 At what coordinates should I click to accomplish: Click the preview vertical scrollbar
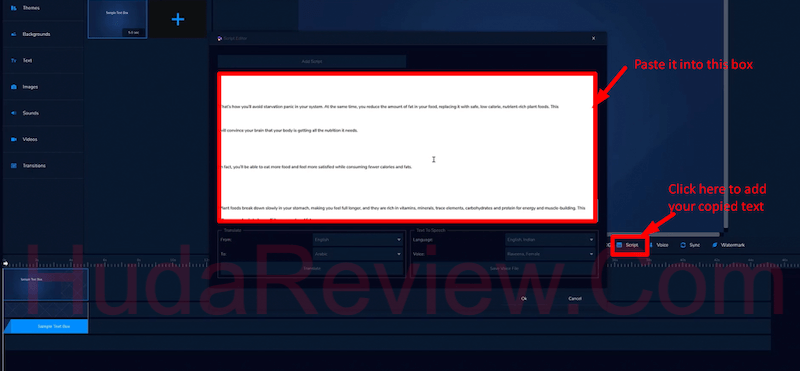(726, 115)
